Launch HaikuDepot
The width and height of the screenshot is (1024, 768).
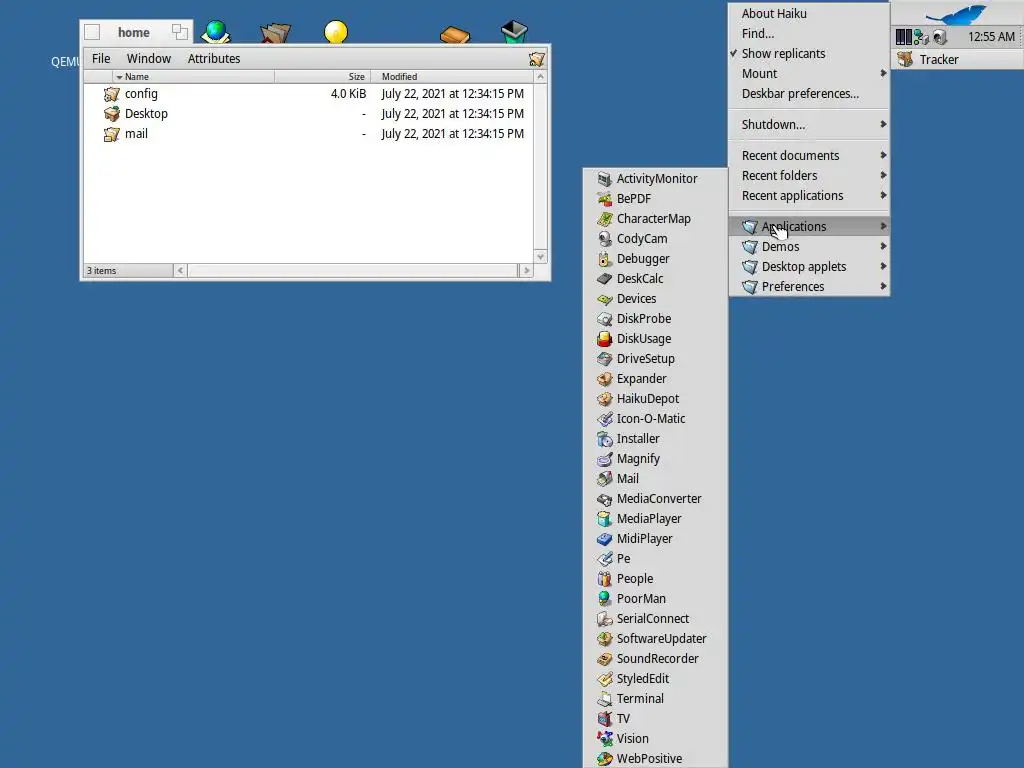tap(655, 398)
